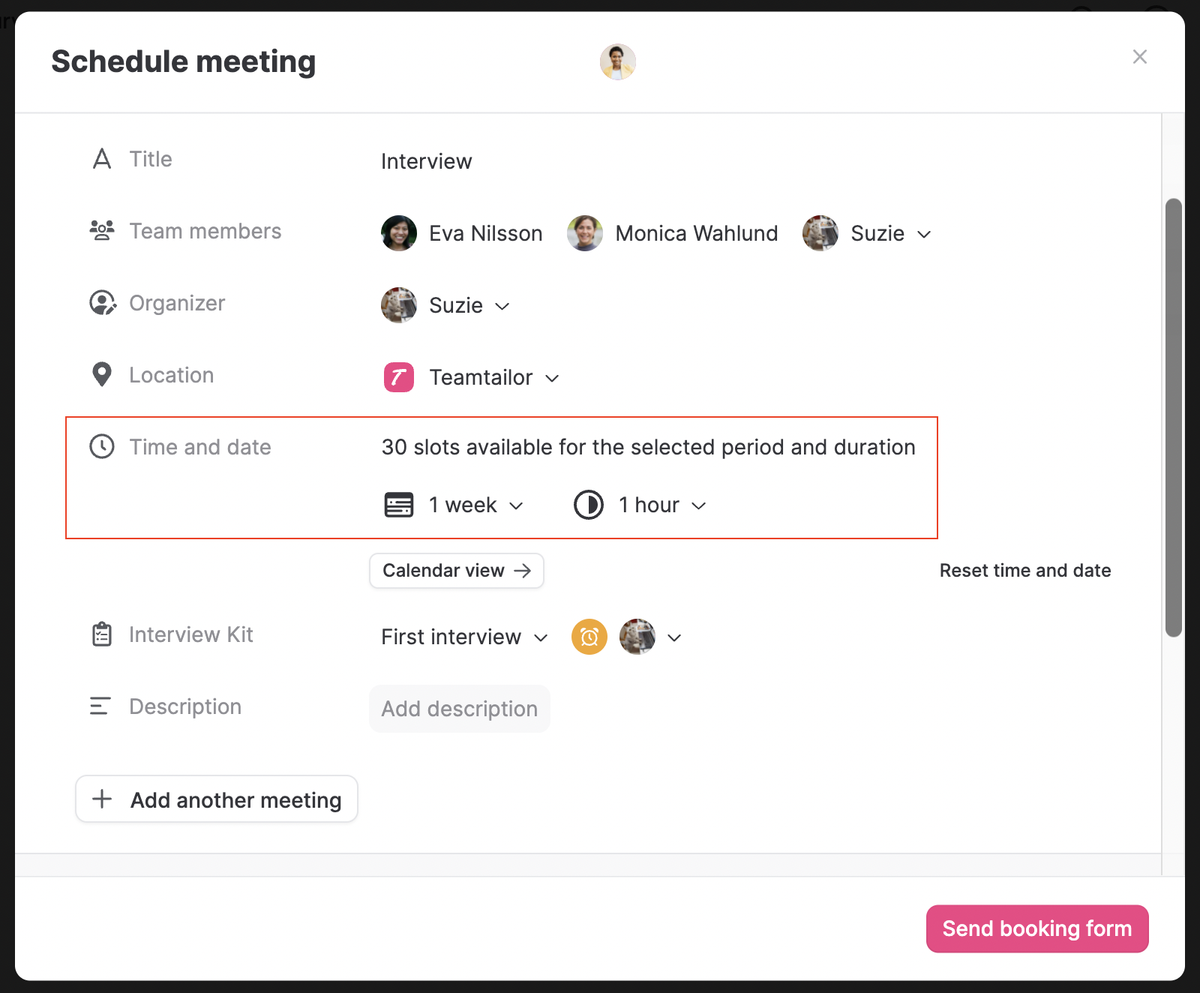Click Monica Wahlund's avatar picture
Screen dimensions: 1200x993
(x=585, y=233)
